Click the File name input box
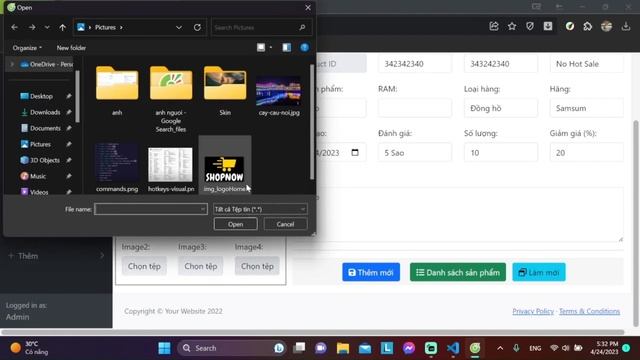The height and width of the screenshot is (360, 640). pyautogui.click(x=151, y=209)
